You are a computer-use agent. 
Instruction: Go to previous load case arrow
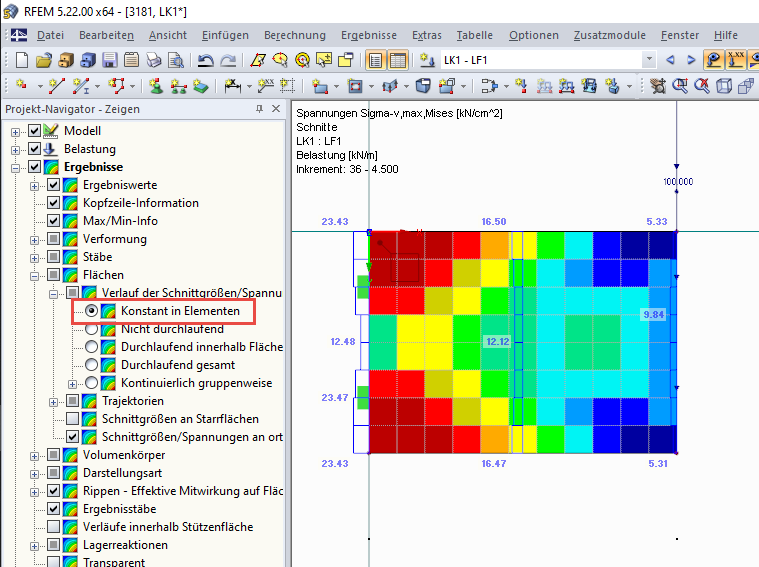670,60
